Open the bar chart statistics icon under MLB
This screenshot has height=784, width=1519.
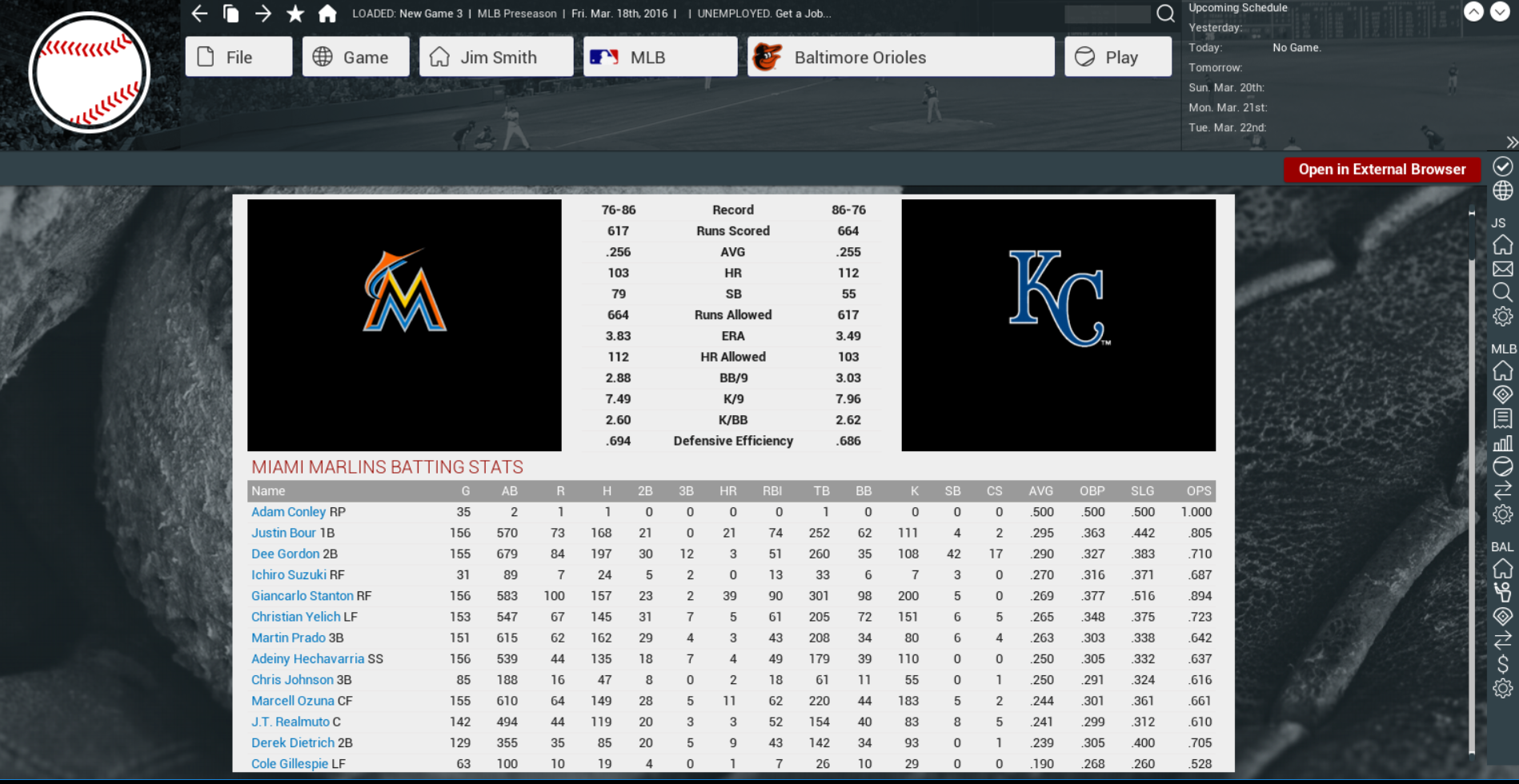1502,442
